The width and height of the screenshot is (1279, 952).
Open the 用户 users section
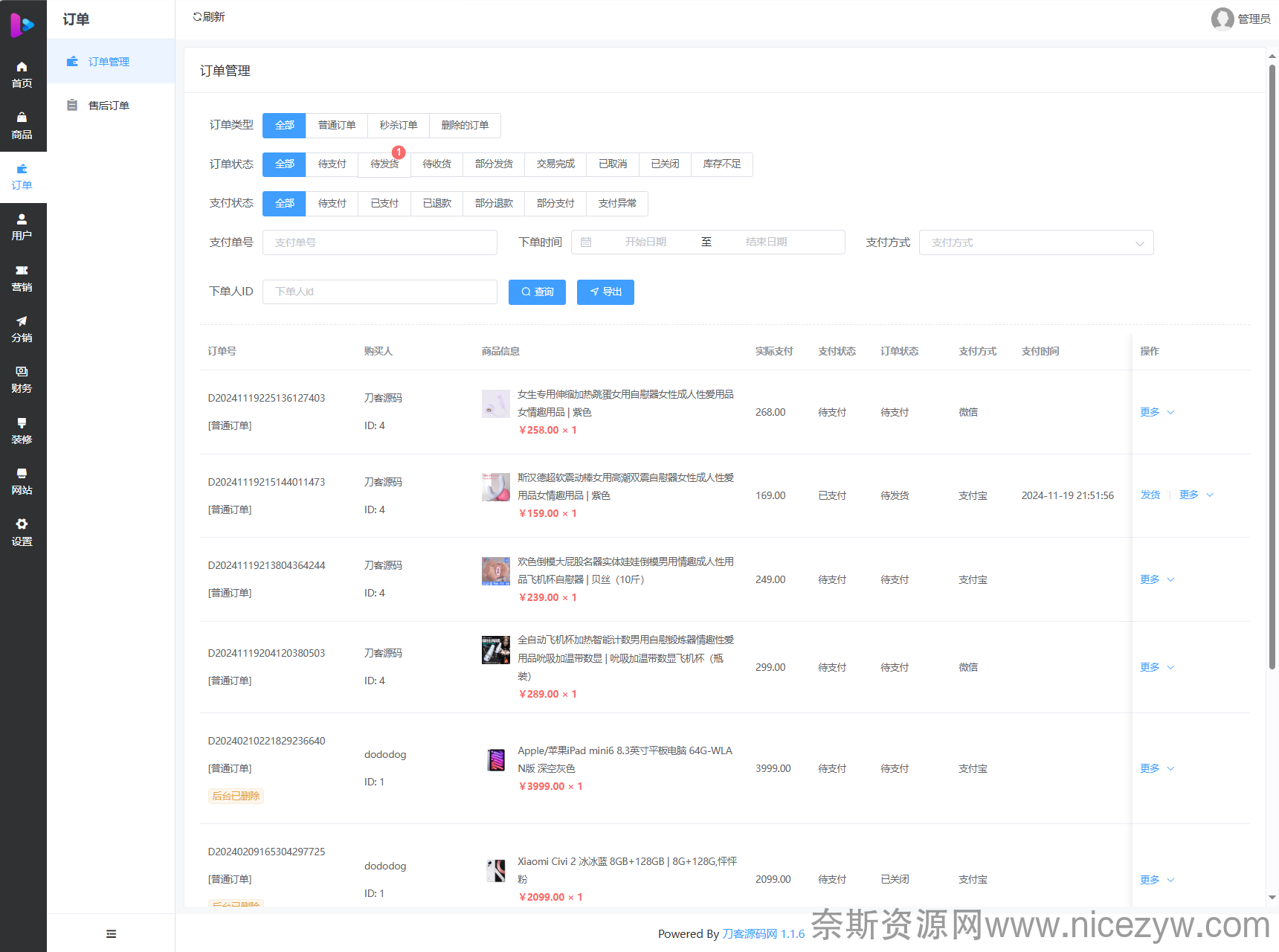22,227
